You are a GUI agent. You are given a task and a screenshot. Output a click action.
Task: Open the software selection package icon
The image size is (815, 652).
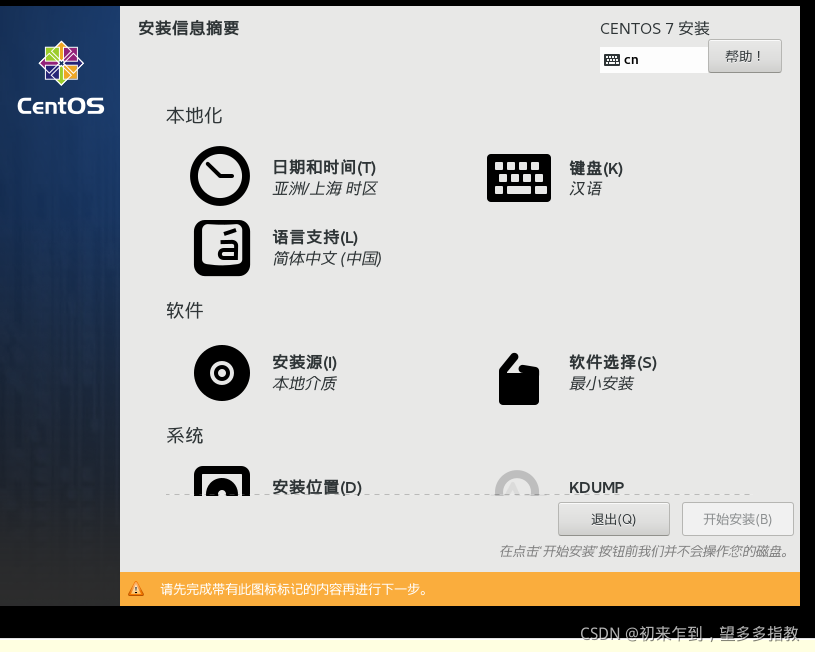coord(519,379)
